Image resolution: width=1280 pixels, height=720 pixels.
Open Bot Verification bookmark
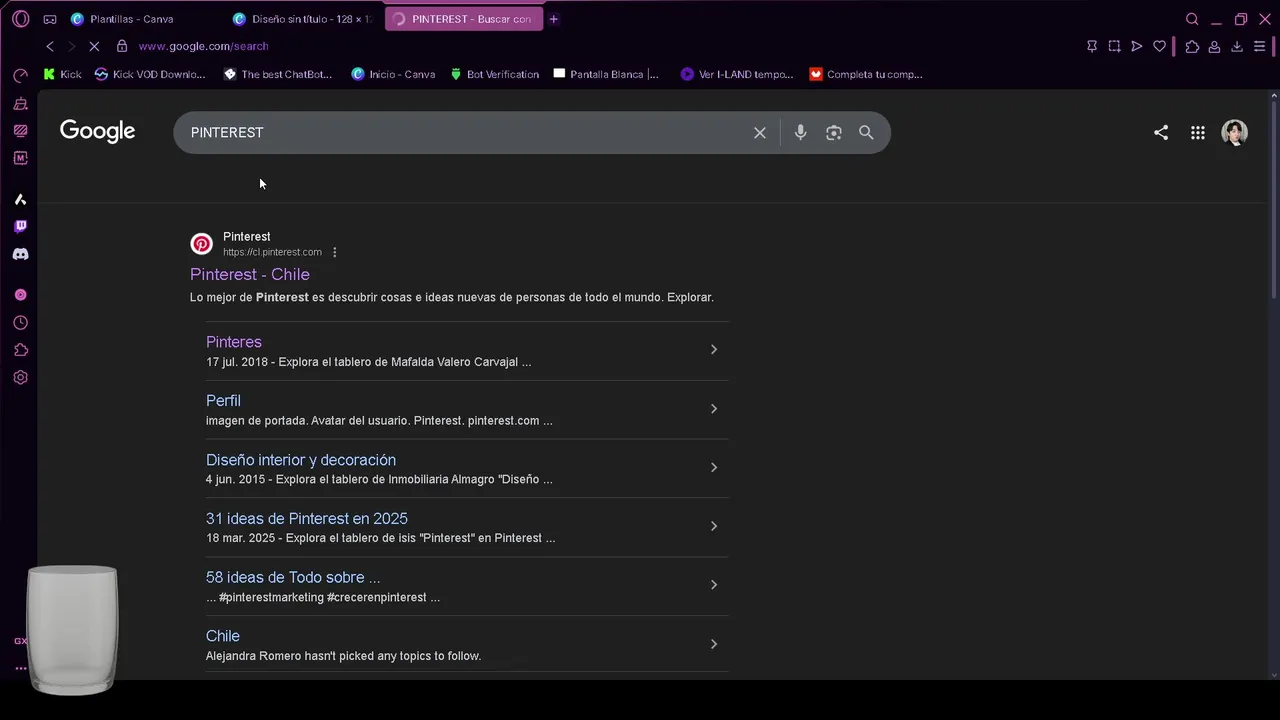(495, 74)
